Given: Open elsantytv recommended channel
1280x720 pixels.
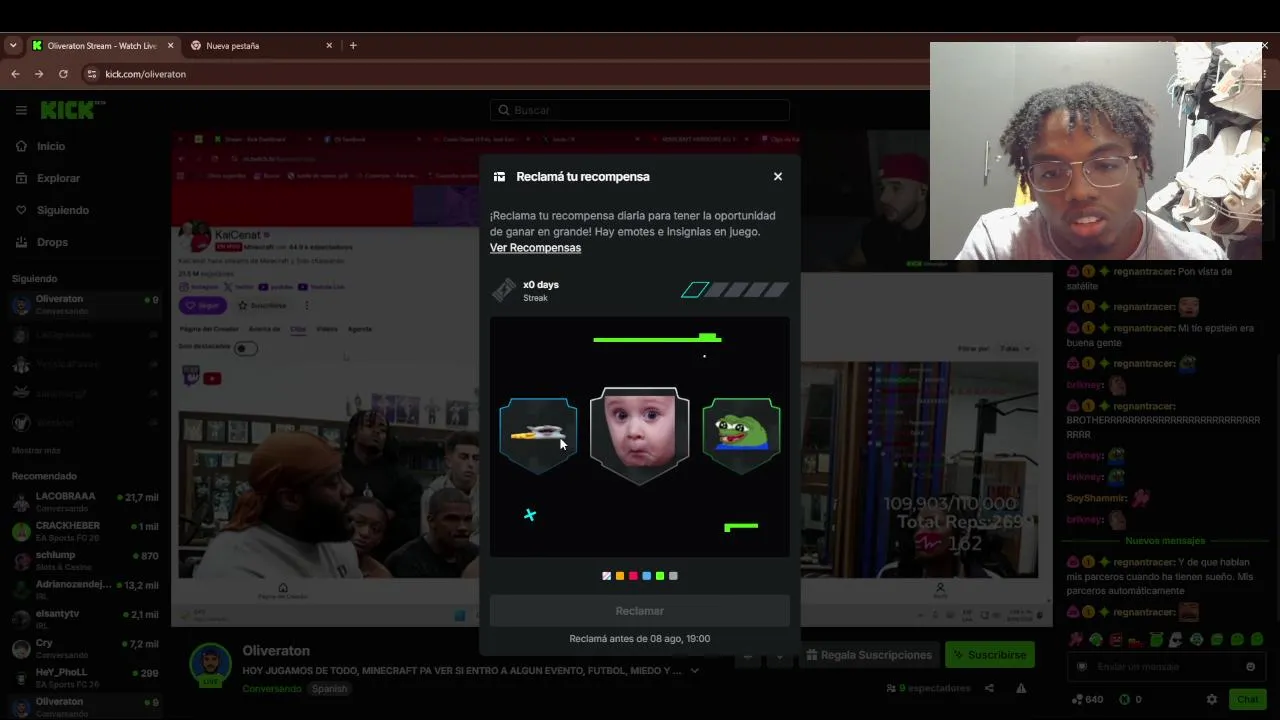Looking at the screenshot, I should pos(84,619).
